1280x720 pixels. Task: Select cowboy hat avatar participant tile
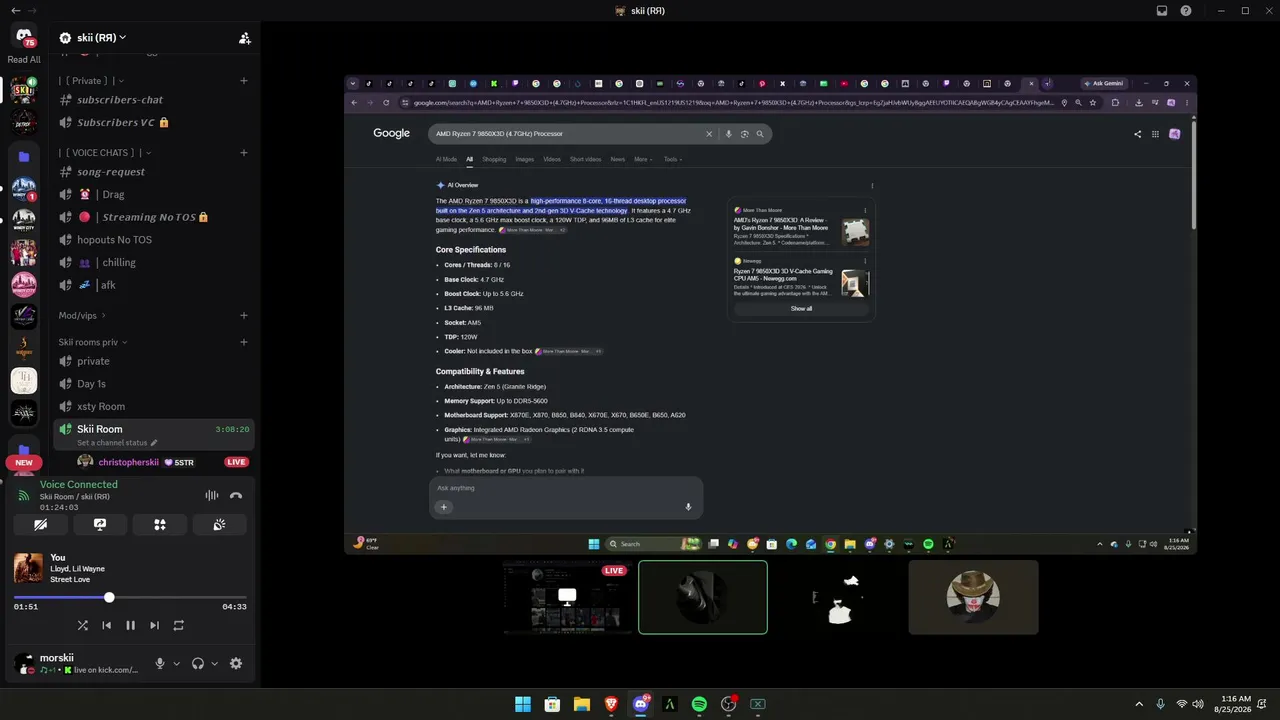[x=973, y=597]
